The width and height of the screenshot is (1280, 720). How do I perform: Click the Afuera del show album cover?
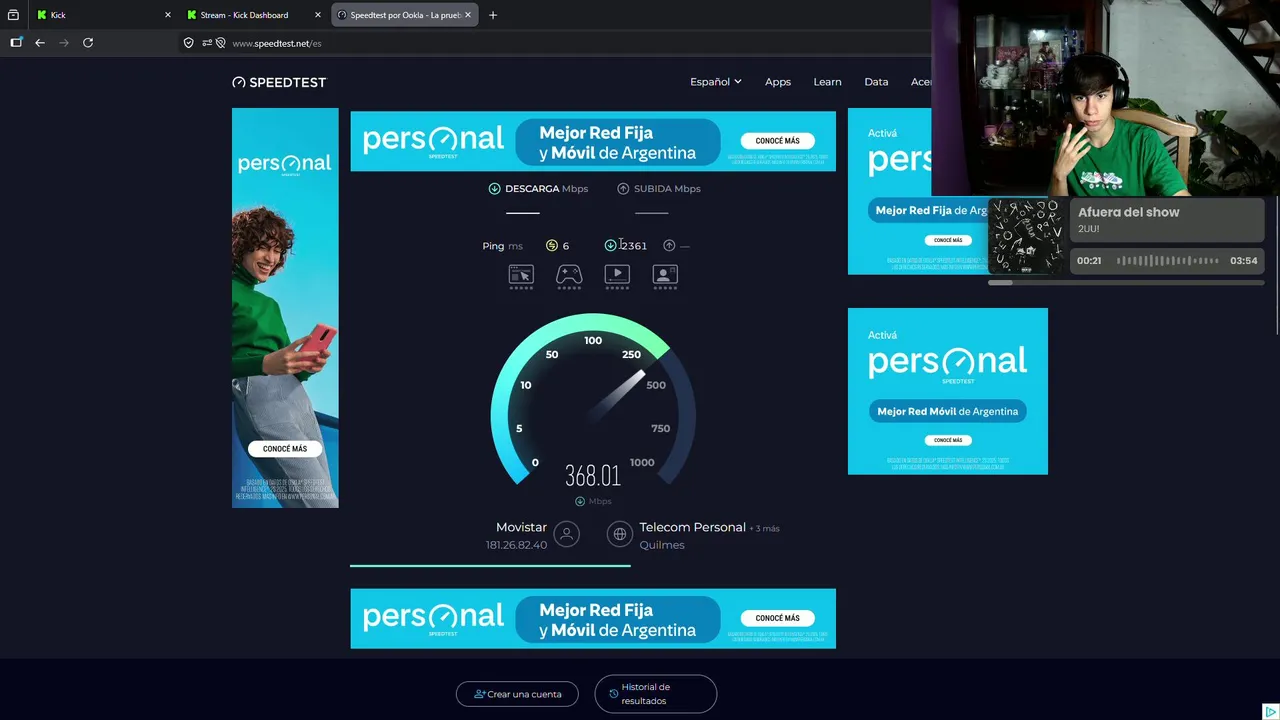pos(1026,237)
